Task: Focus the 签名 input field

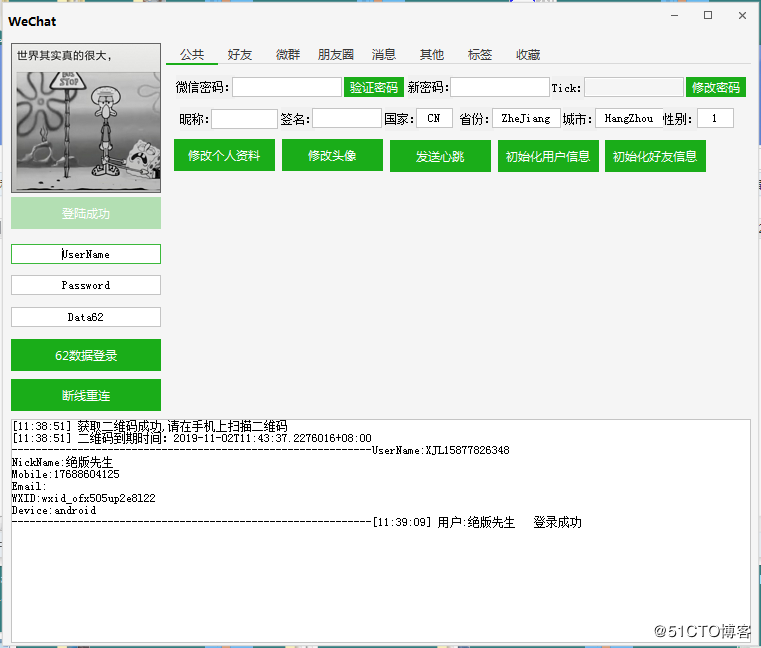Action: pyautogui.click(x=347, y=118)
